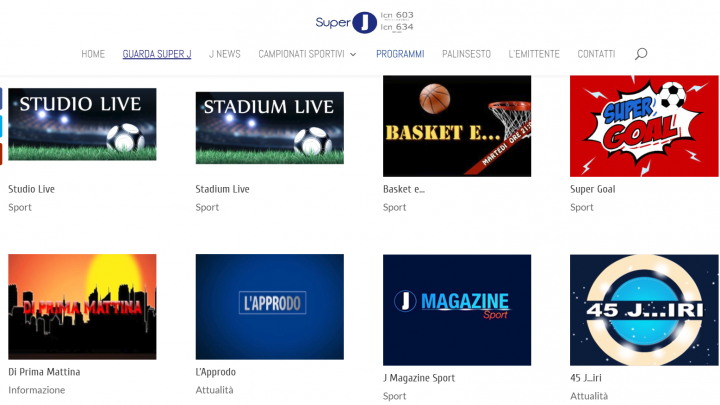Go to Home menu item
Screen dimensions: 720x405
(x=93, y=54)
